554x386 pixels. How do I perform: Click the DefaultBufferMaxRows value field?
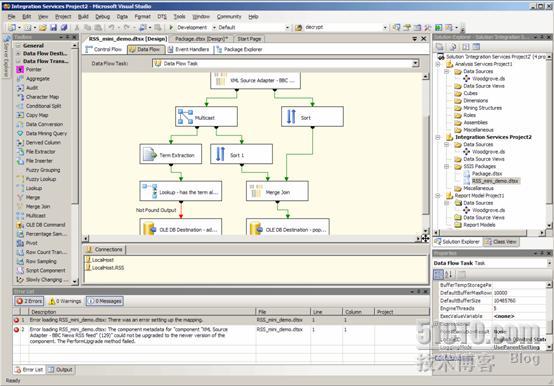click(x=520, y=293)
